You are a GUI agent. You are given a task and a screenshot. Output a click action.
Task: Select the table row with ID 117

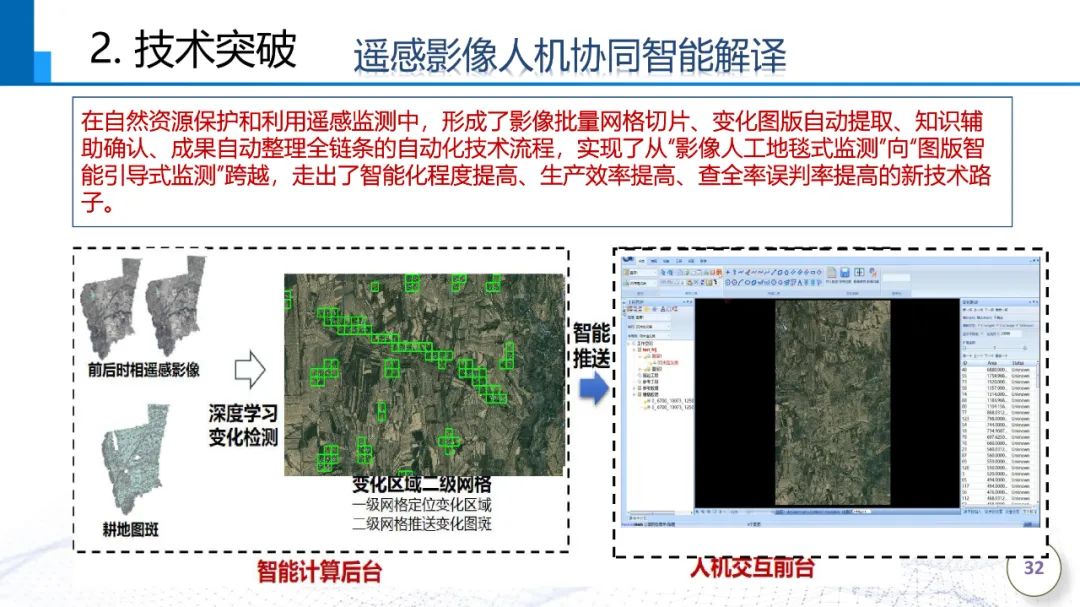pos(998,486)
